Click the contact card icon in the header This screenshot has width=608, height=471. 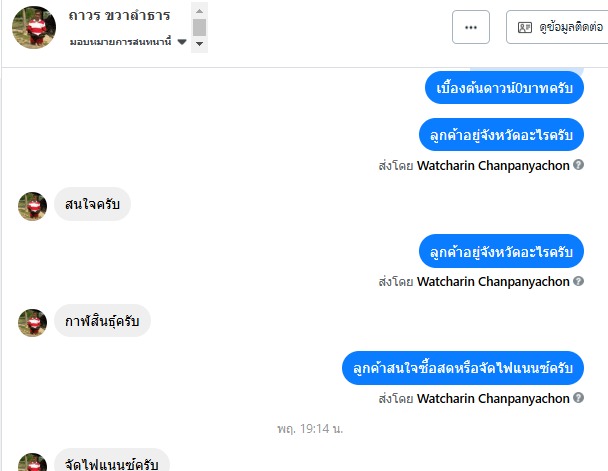click(x=525, y=28)
